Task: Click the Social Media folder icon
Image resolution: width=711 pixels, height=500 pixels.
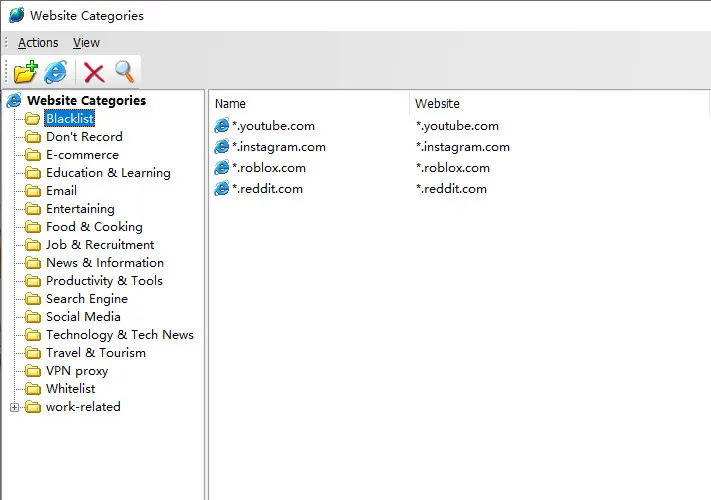Action: pos(33,317)
